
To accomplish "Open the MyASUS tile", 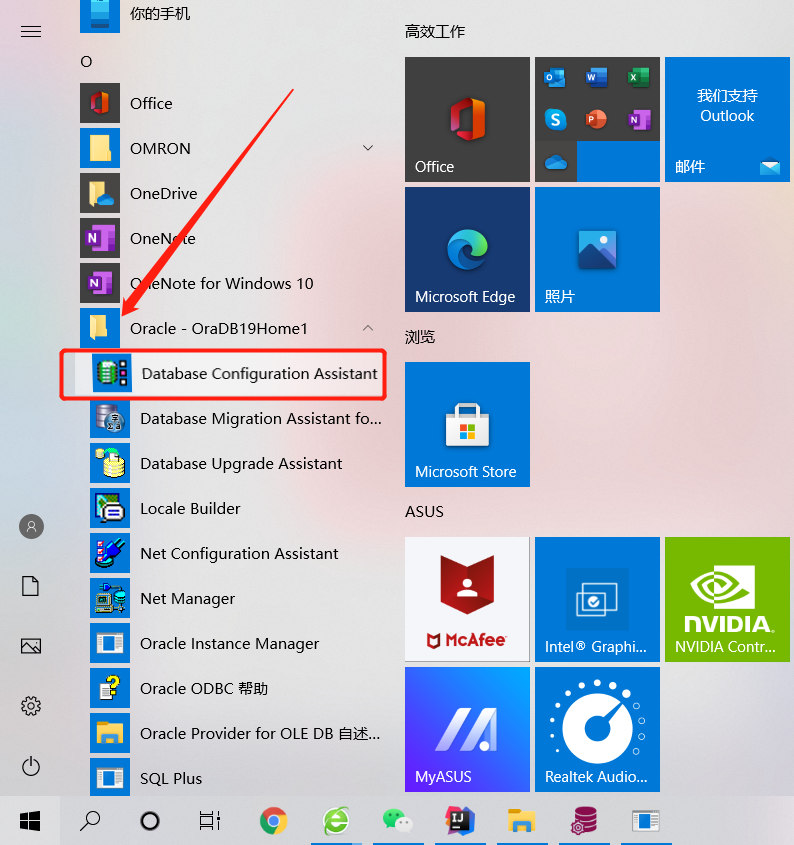I will point(467,729).
